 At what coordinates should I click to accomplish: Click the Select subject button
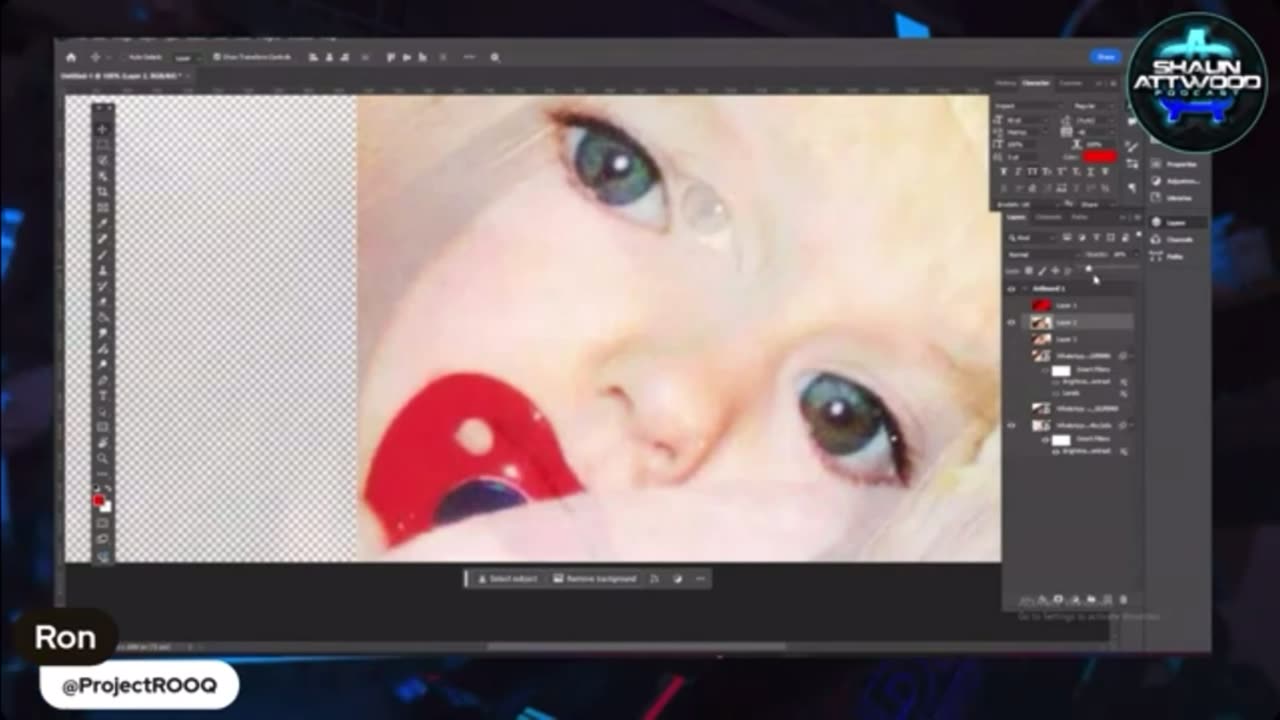point(508,578)
